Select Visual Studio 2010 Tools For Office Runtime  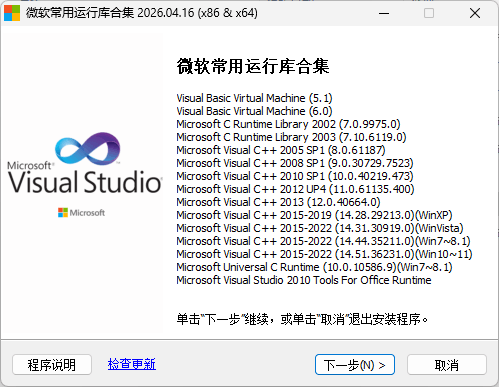(304, 280)
